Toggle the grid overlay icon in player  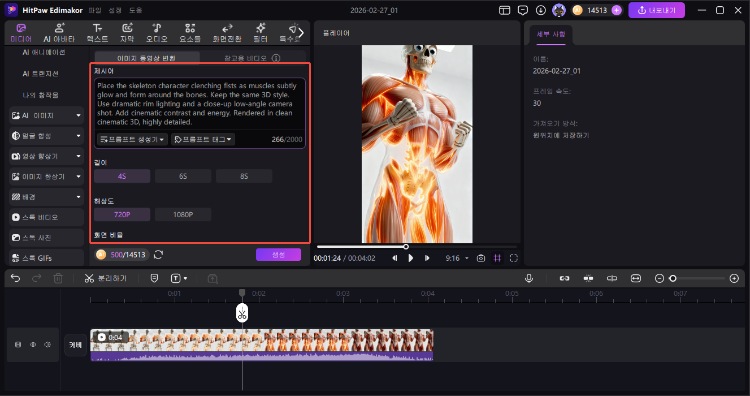click(497, 258)
